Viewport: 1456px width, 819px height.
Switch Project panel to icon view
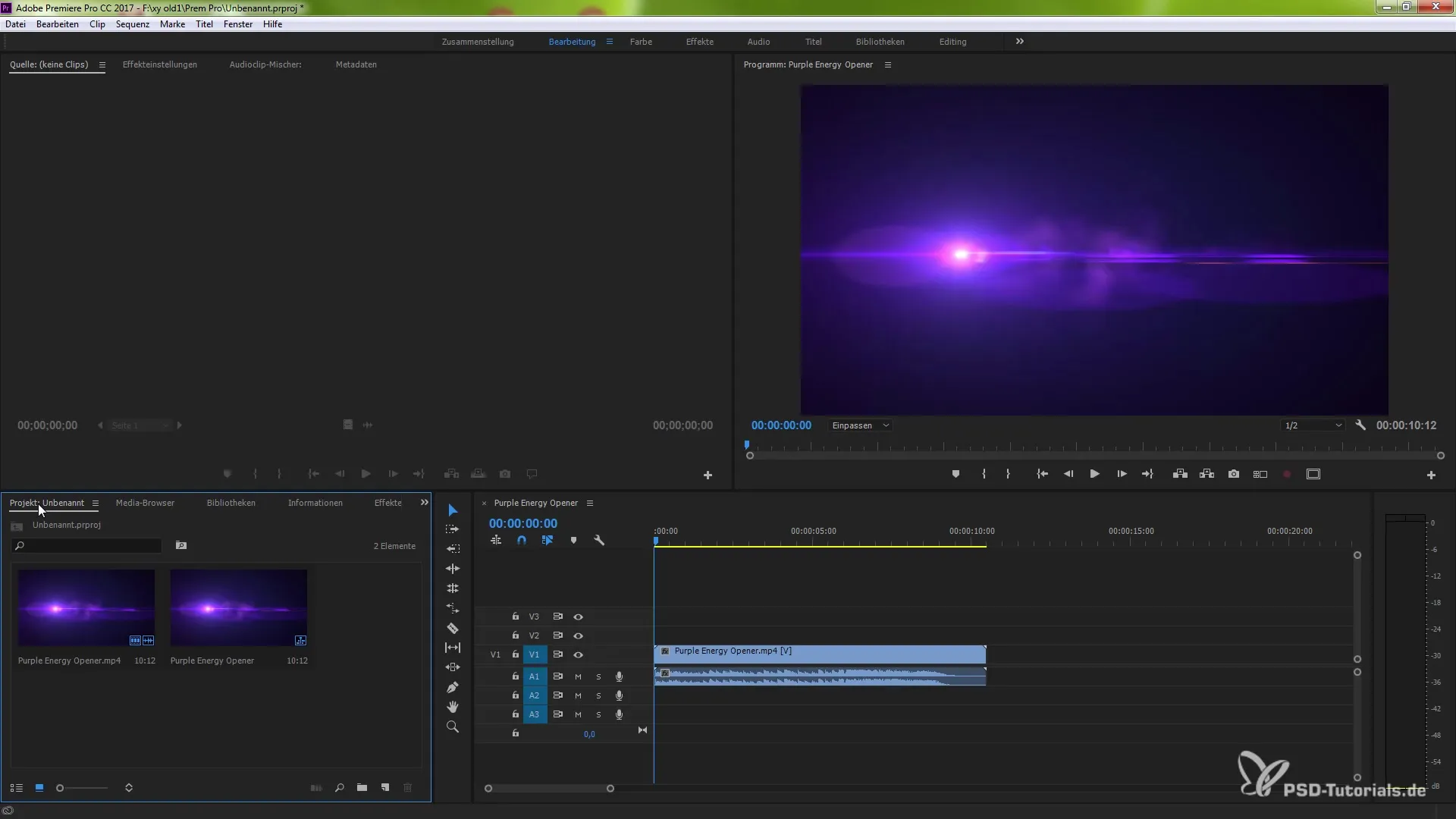click(39, 788)
